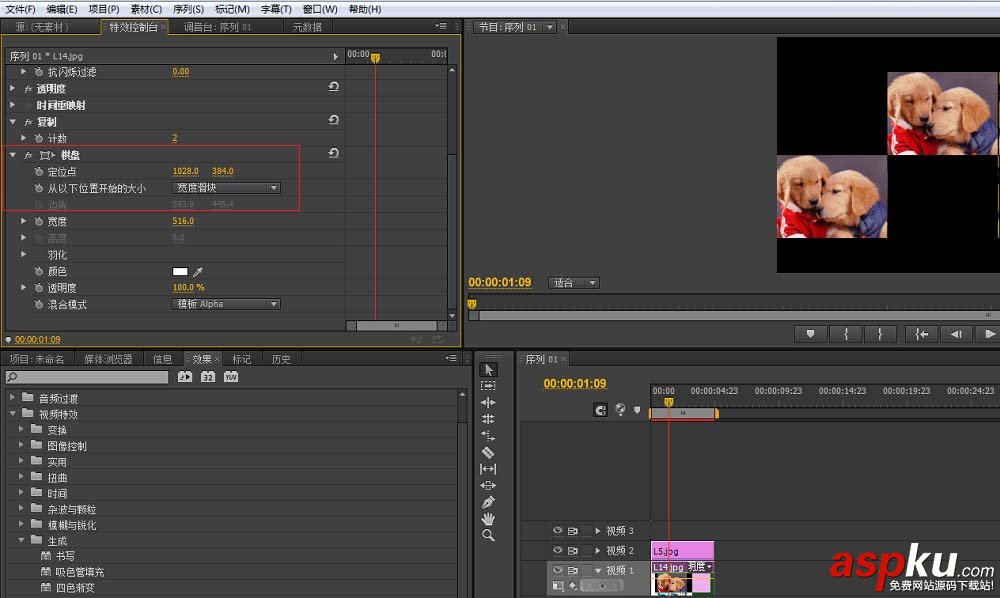This screenshot has width=1000, height=598.
Task: Toggle animation stopwatch for 宽度
Action: 39,221
